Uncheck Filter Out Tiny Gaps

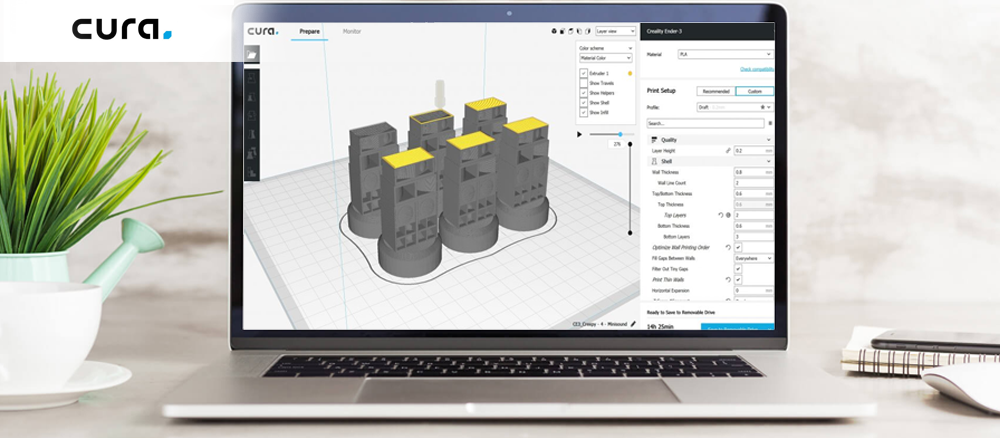click(738, 268)
